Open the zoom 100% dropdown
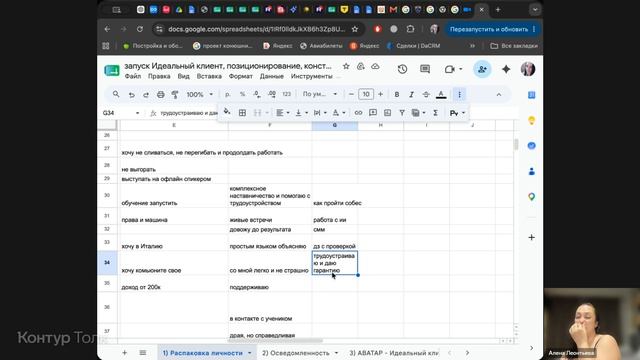640x360 pixels. [200, 94]
